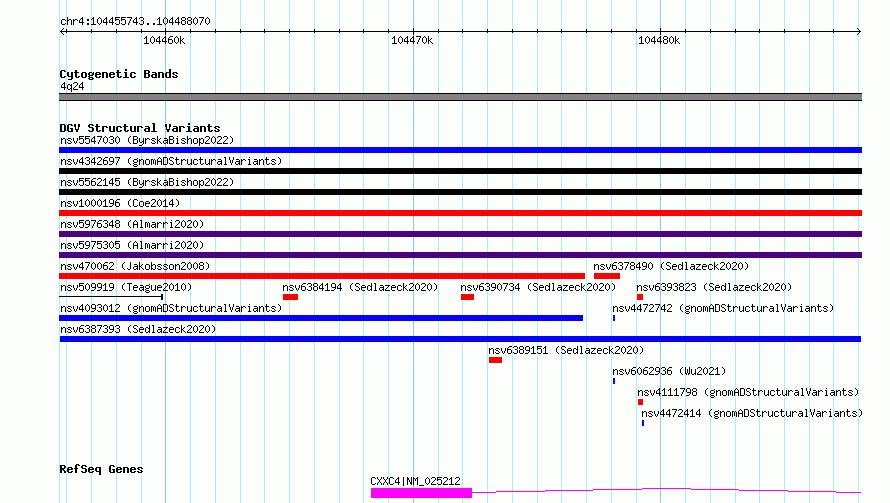Screen dimensions: 890x503
Task: Select the small red nsv6389151 variant block
Action: pyautogui.click(x=496, y=360)
